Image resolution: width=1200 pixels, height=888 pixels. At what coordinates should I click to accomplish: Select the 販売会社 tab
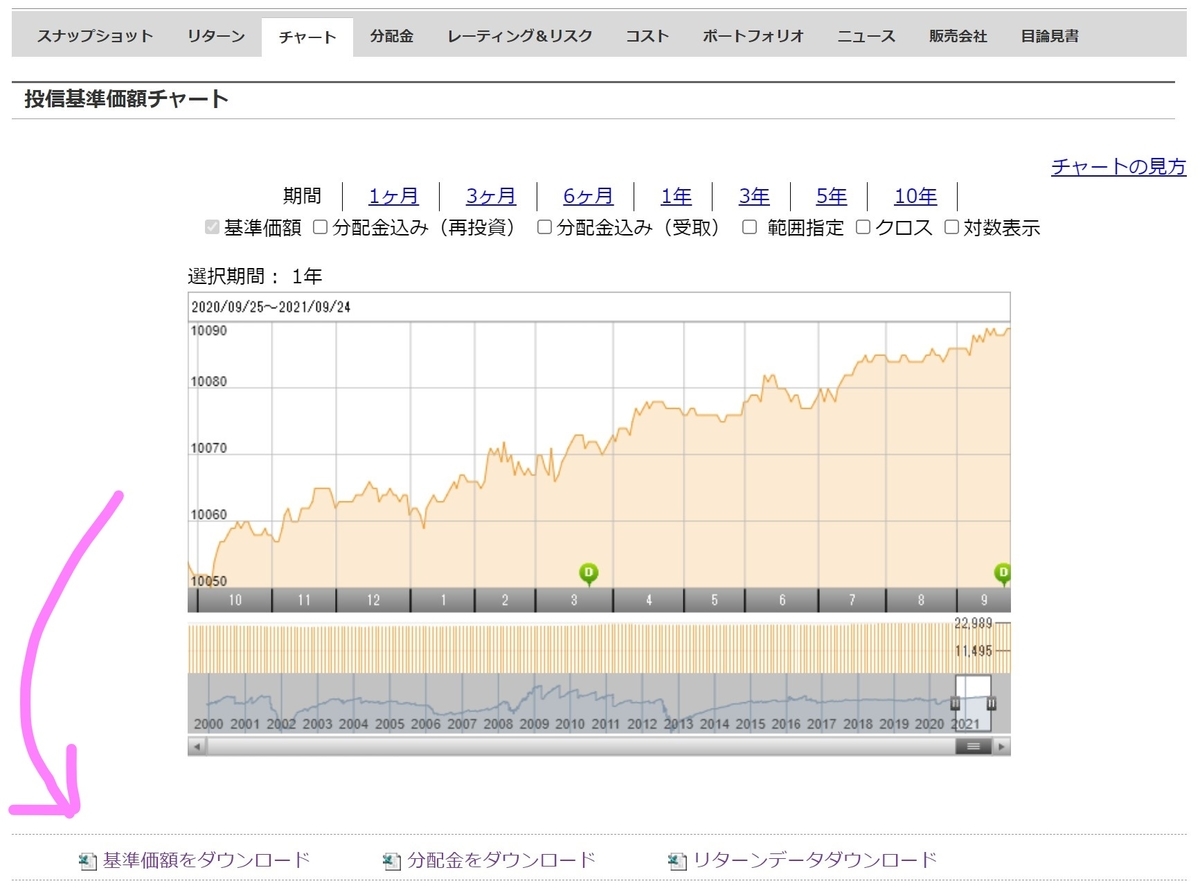click(x=957, y=36)
